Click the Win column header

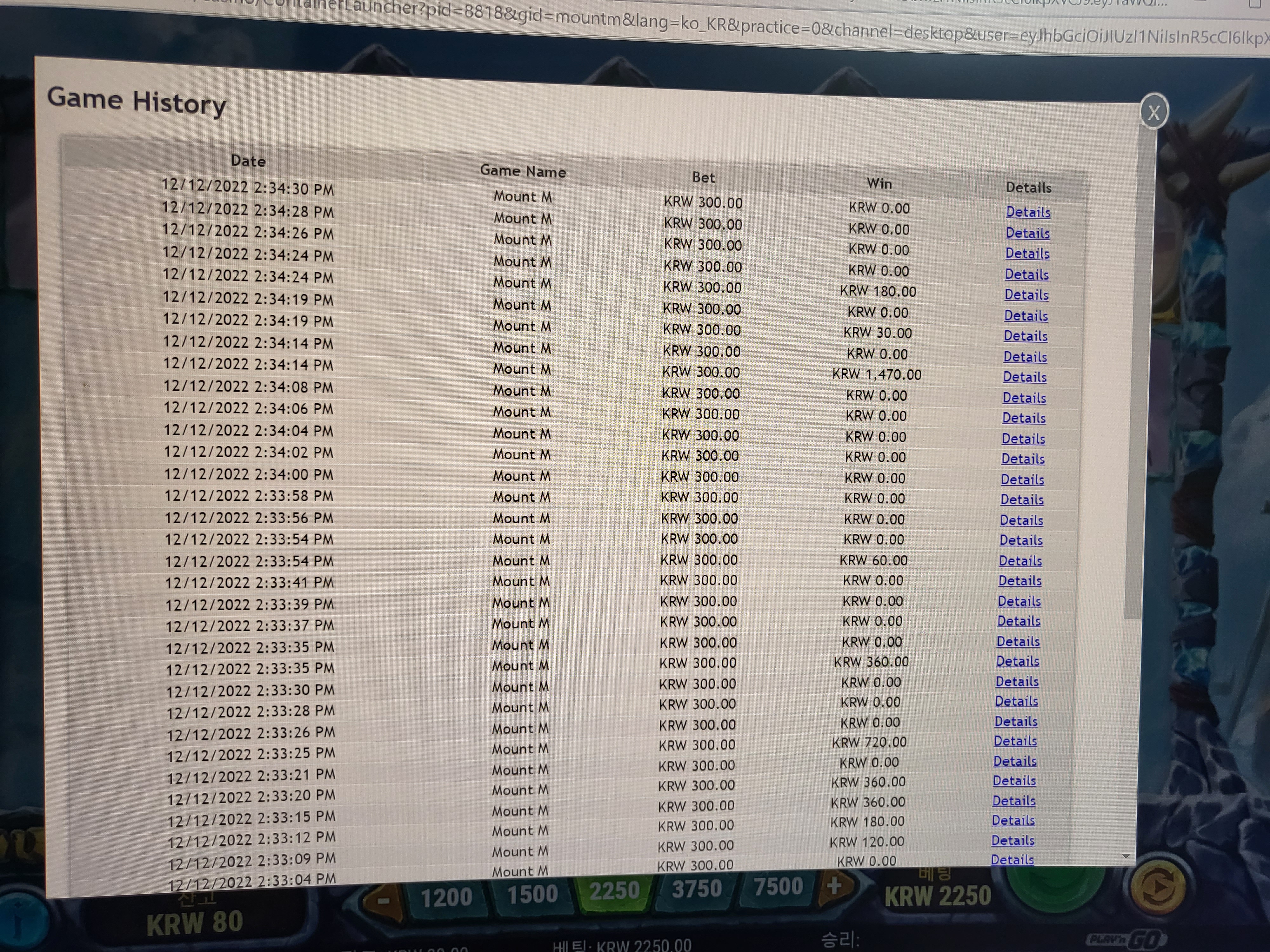[x=879, y=183]
